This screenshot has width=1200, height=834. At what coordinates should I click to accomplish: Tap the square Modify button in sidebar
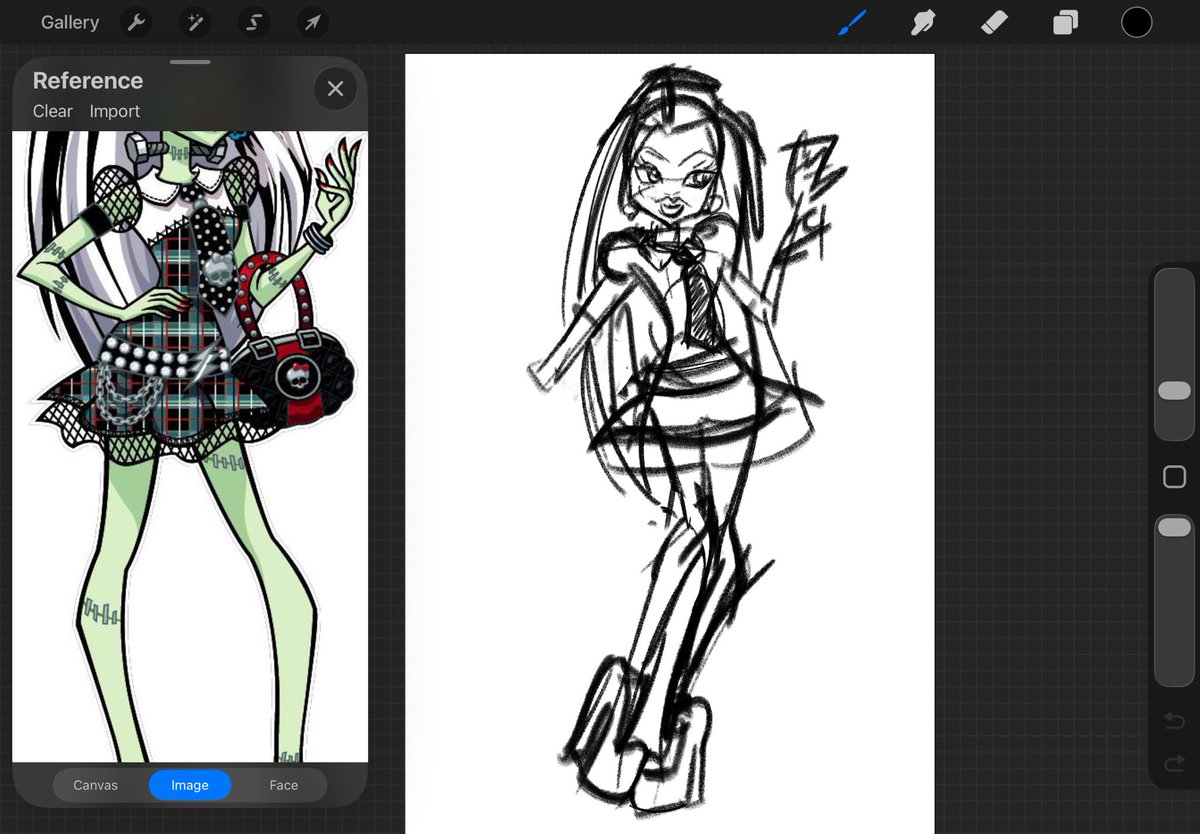[1174, 477]
